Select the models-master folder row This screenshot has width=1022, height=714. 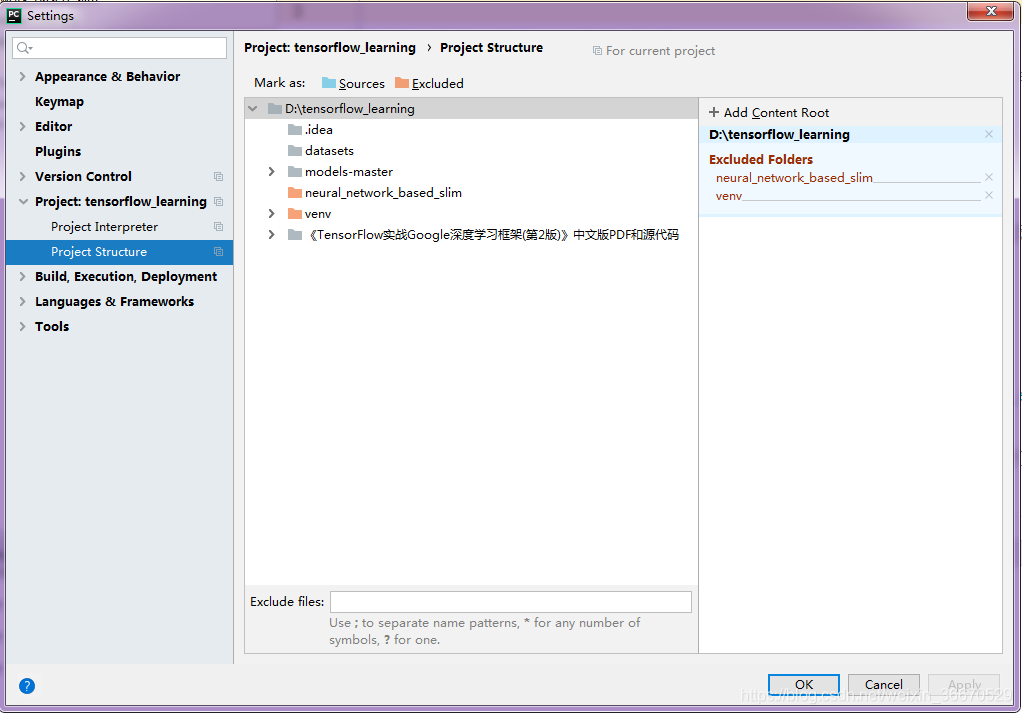tap(471, 171)
